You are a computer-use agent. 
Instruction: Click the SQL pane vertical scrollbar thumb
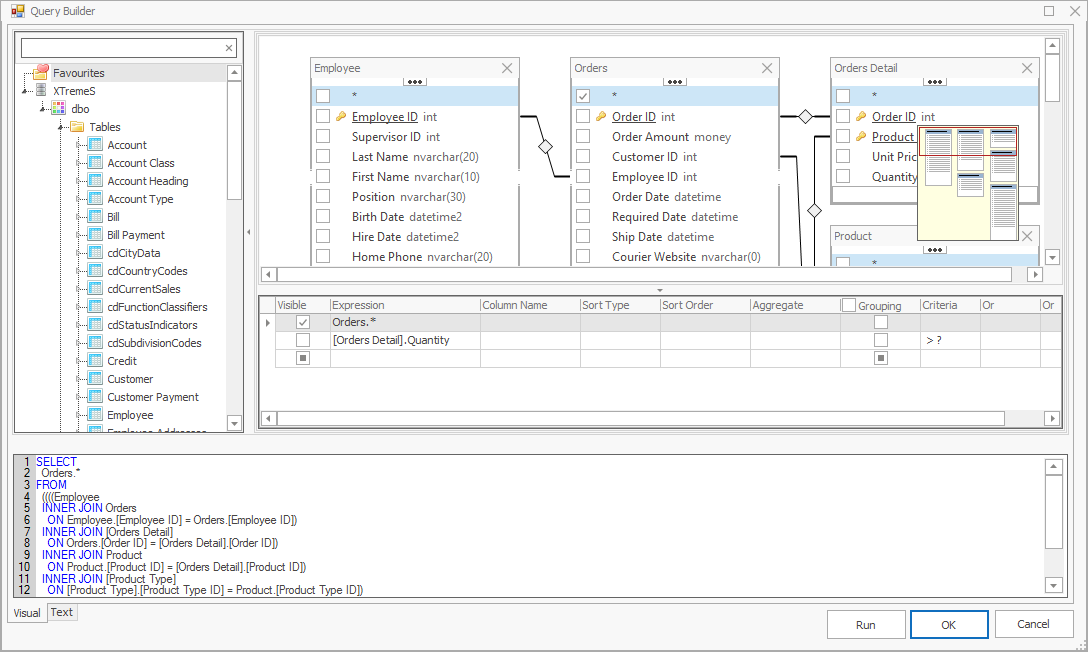tap(1053, 512)
